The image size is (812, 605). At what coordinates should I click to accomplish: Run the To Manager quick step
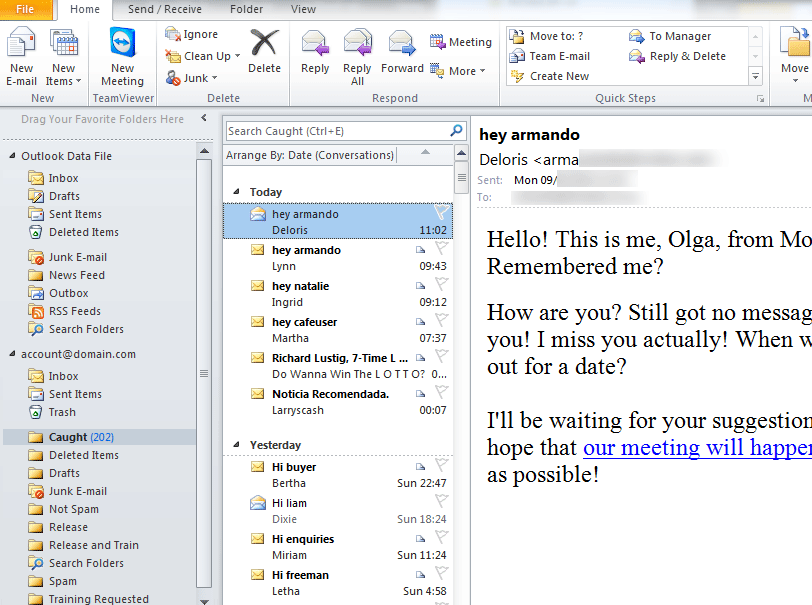[x=670, y=36]
